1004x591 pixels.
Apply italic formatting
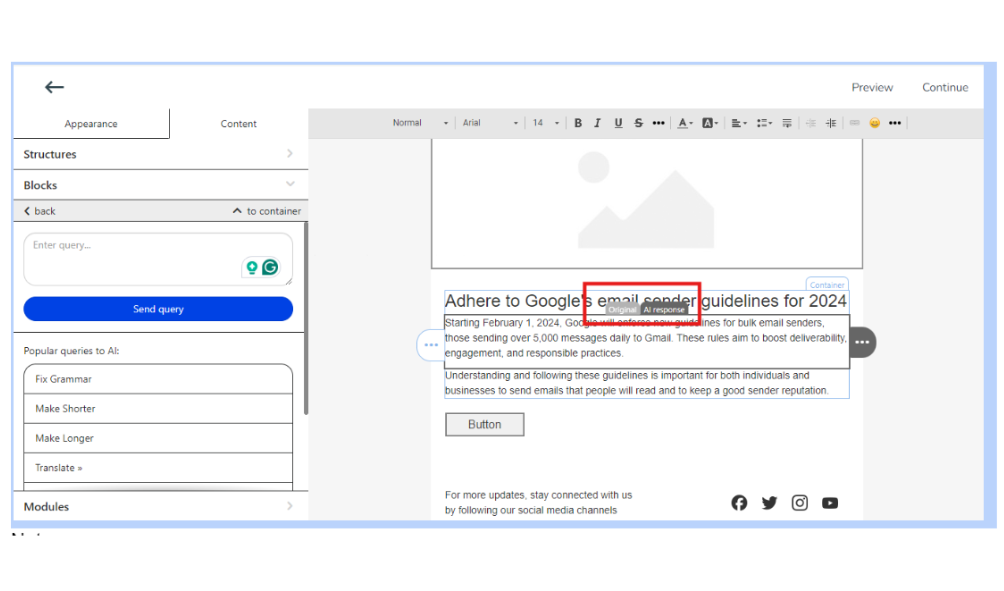point(597,123)
